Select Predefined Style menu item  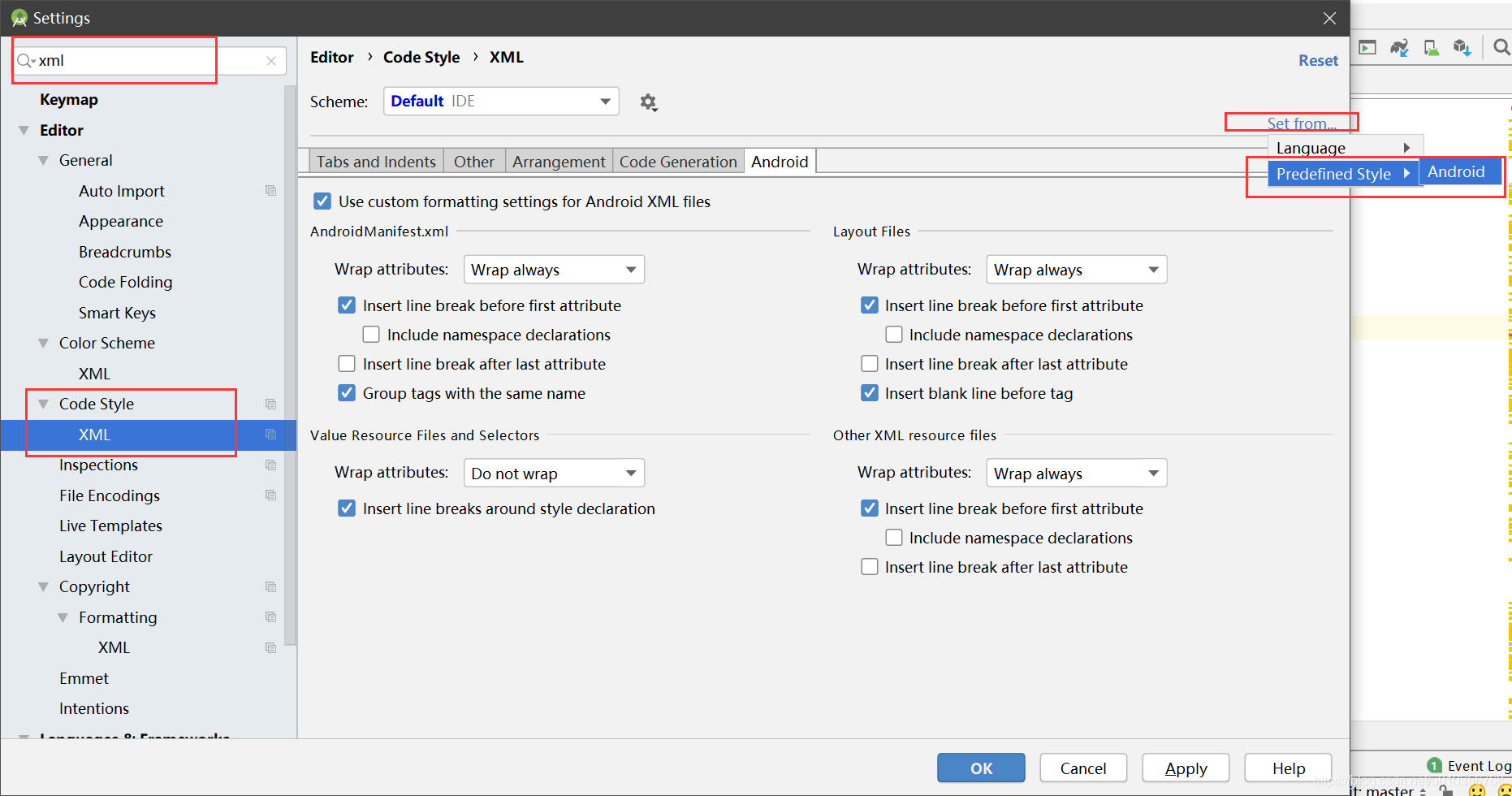coord(1344,174)
